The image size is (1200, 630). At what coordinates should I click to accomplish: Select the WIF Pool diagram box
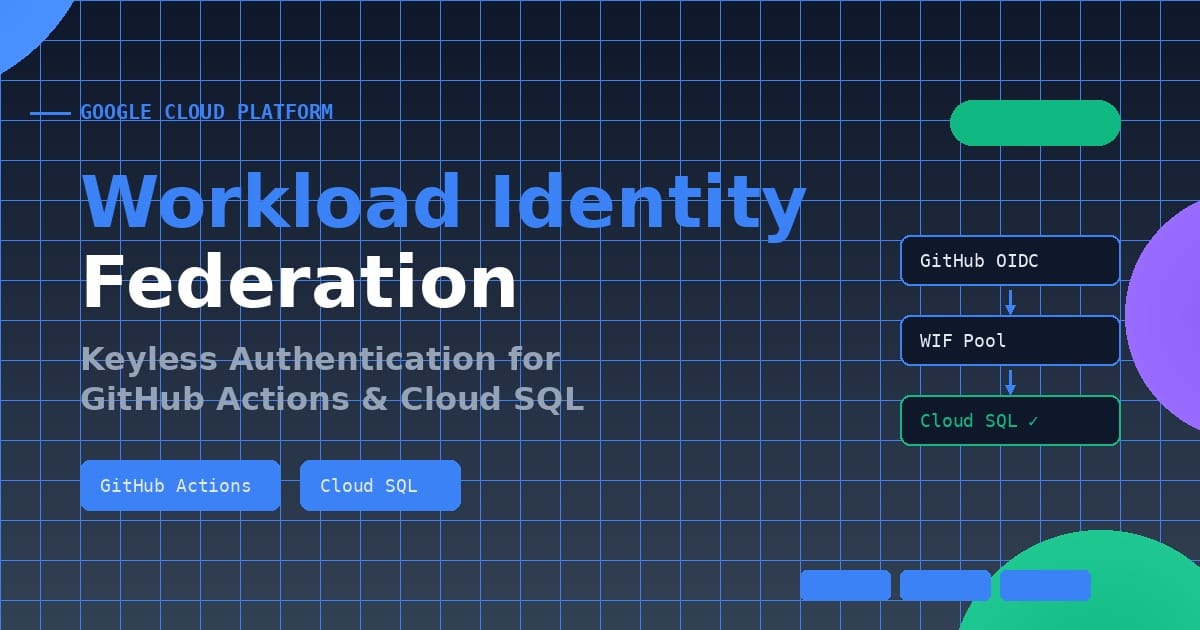1010,341
